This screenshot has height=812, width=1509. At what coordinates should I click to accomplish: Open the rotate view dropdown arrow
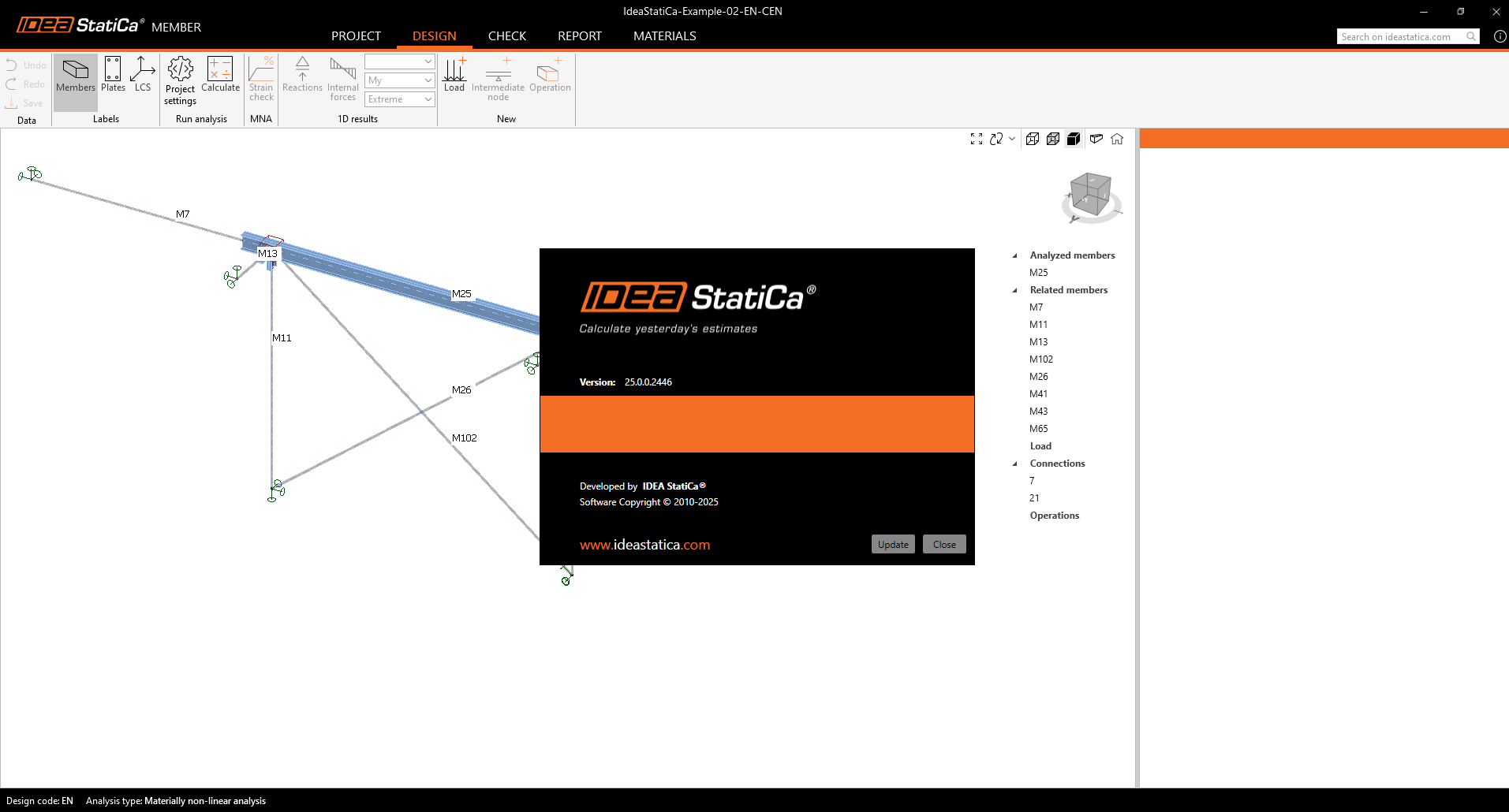click(x=1012, y=139)
